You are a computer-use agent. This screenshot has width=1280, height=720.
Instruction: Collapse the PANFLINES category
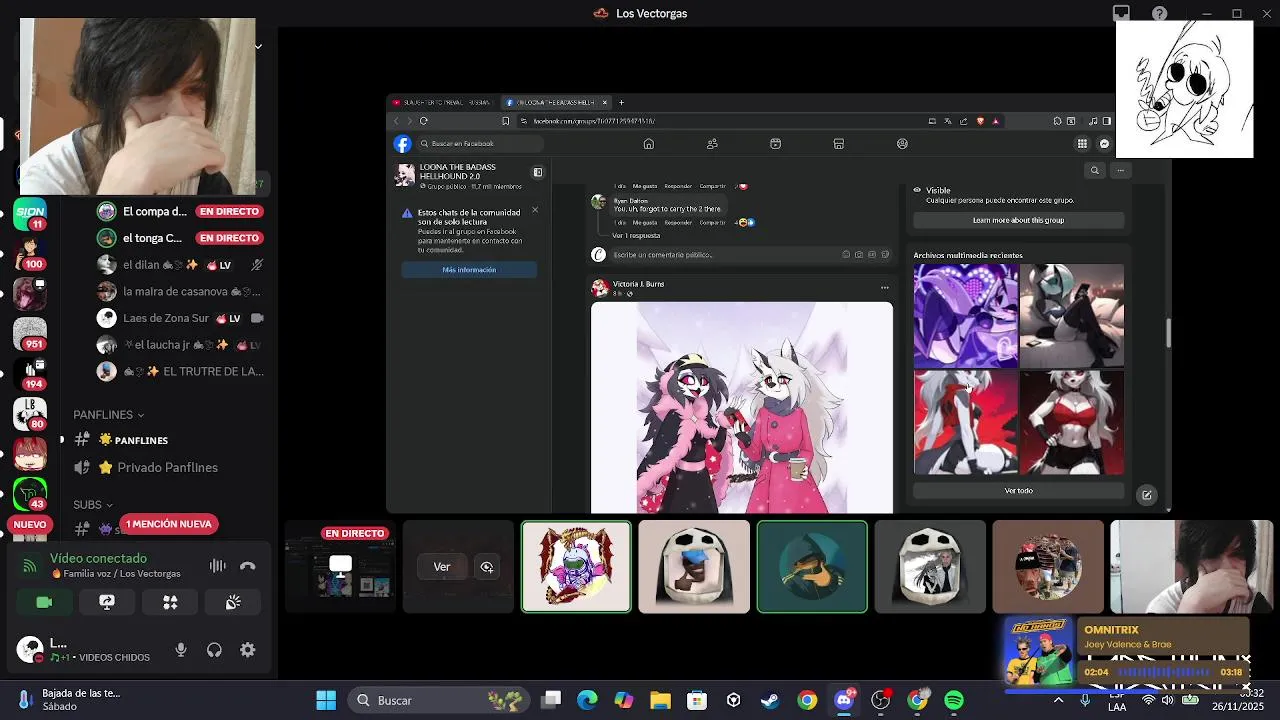108,414
